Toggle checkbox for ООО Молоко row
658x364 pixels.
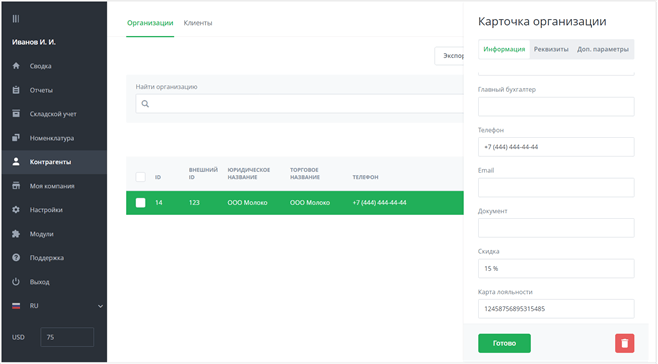(141, 203)
